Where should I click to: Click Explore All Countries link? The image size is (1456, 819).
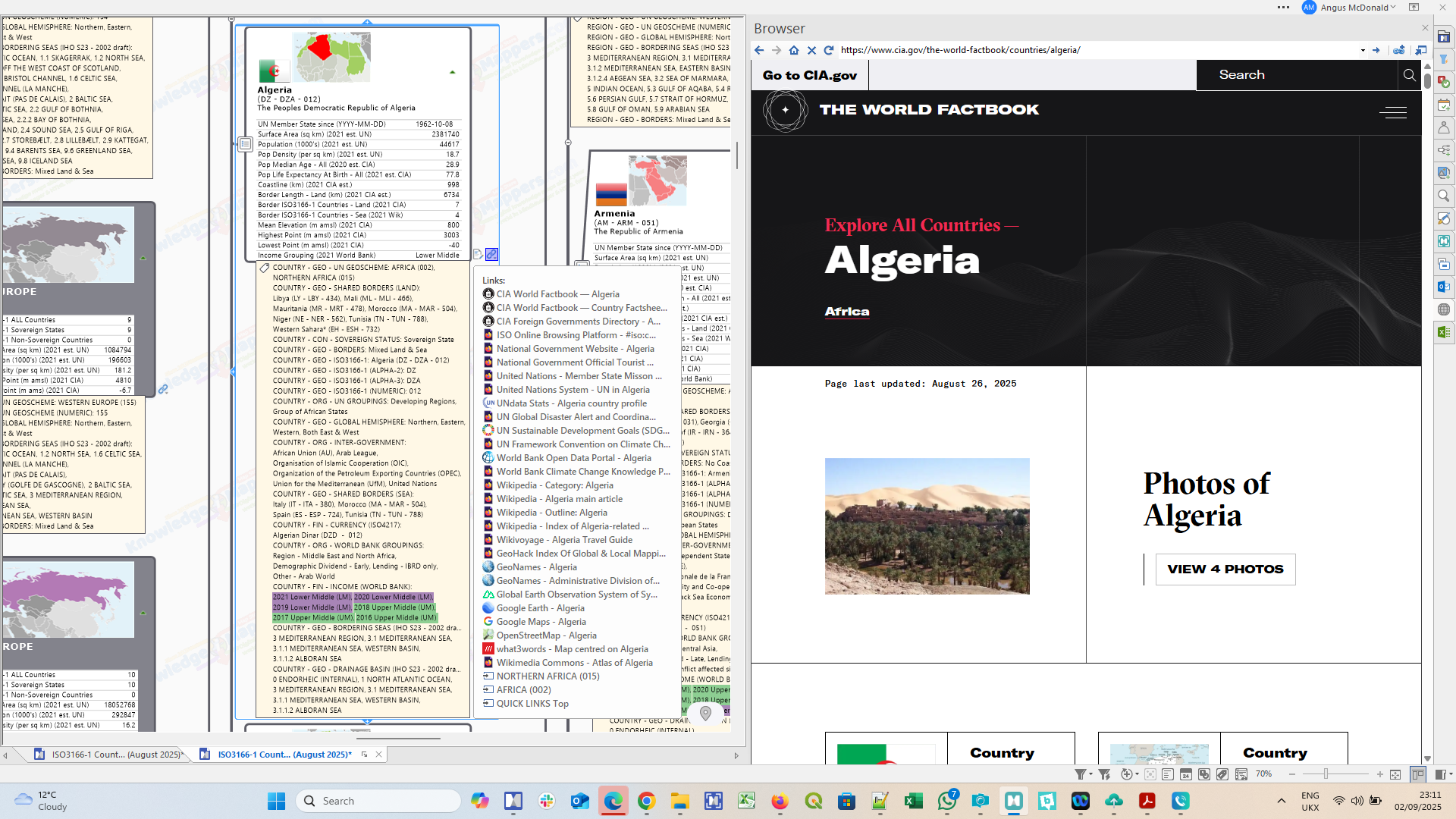(x=921, y=225)
